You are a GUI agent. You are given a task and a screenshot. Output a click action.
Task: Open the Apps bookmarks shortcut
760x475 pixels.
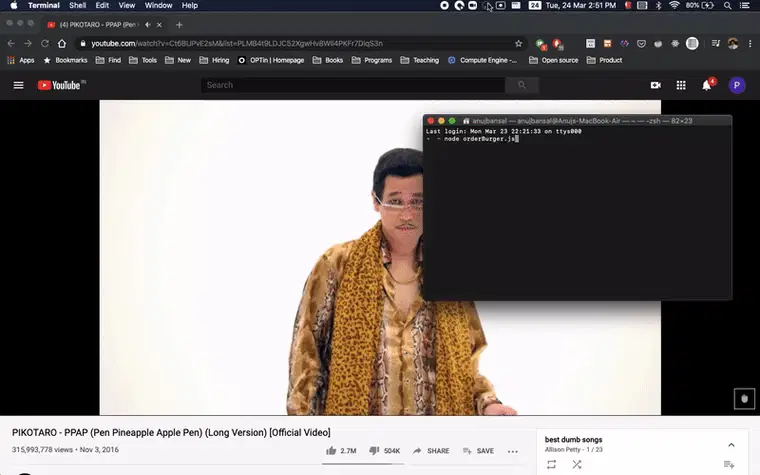[20, 60]
